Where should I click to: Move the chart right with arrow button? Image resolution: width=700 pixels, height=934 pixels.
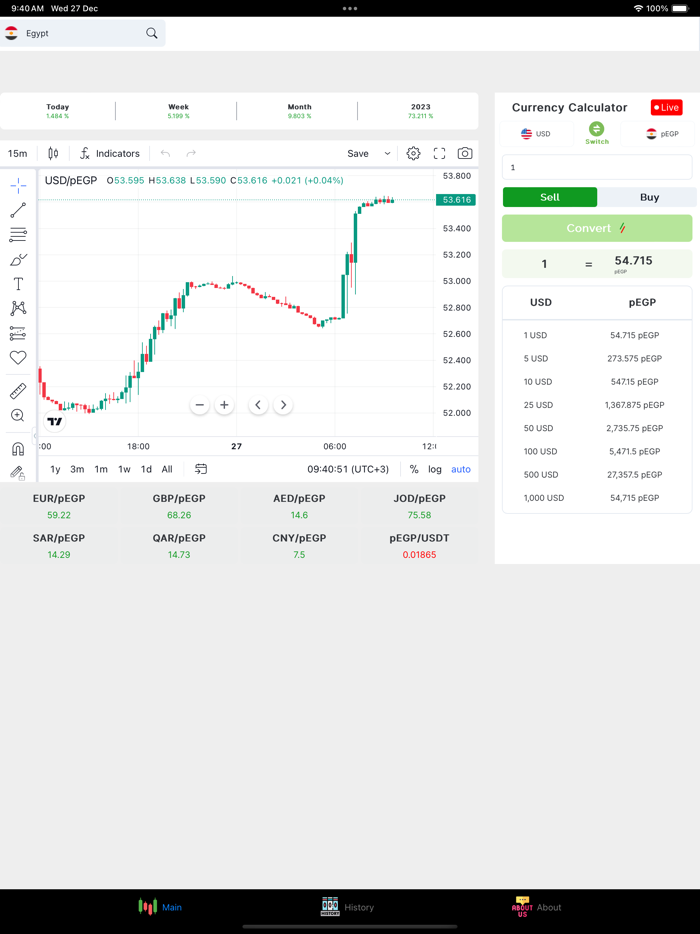coord(283,405)
